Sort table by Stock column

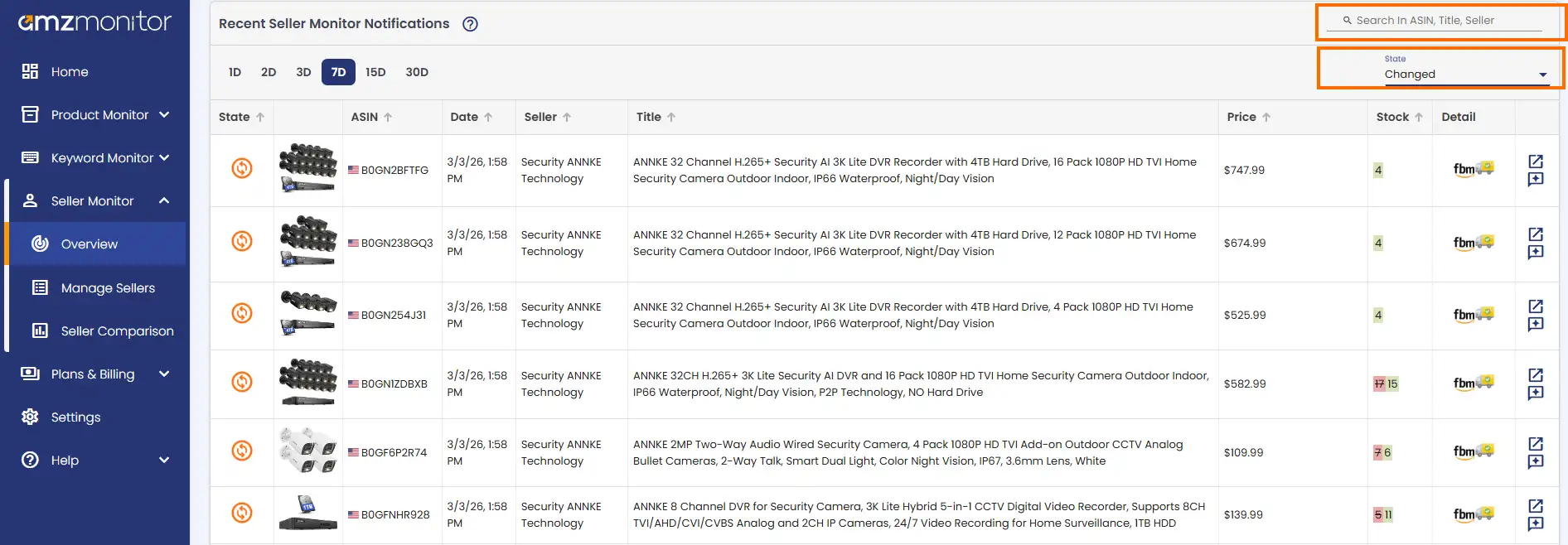1400,117
